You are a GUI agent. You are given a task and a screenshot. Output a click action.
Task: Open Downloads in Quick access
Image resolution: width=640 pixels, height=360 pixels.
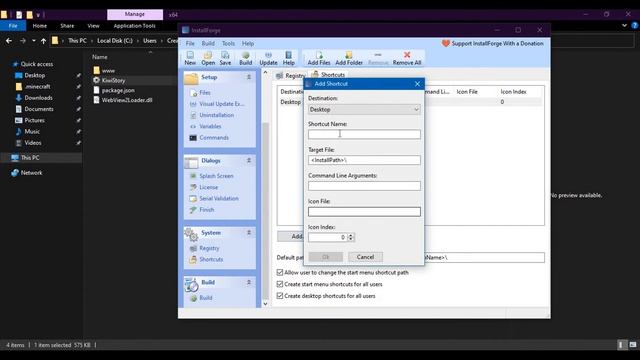(38, 98)
